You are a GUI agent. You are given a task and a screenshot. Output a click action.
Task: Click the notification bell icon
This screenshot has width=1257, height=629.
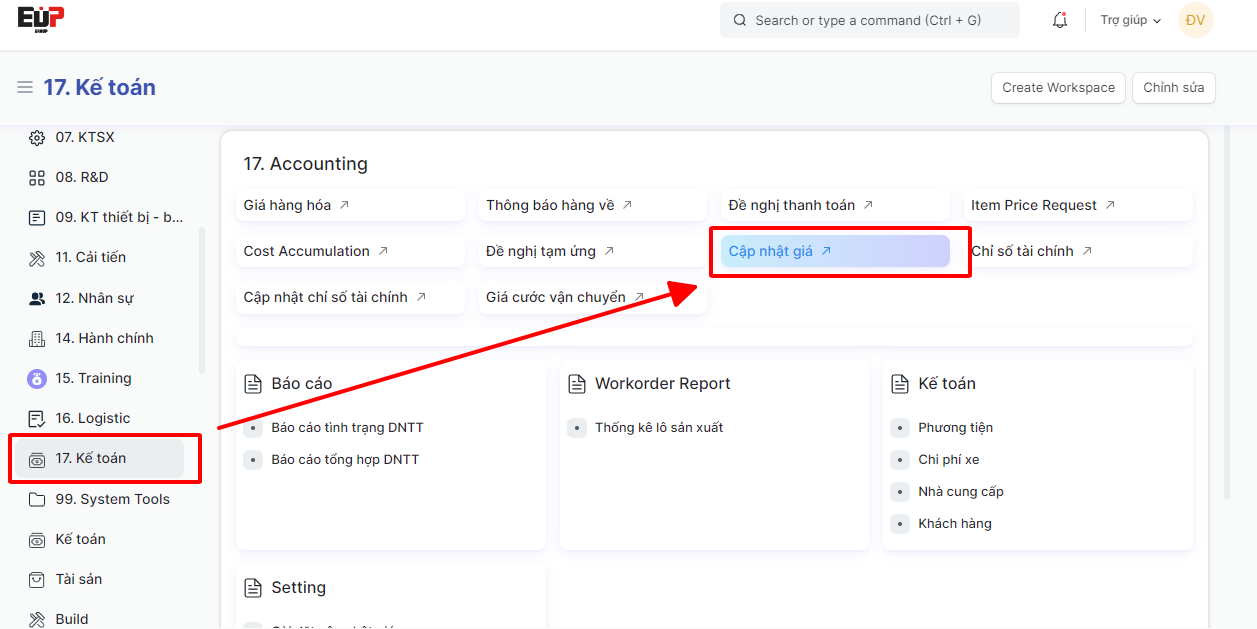1060,20
